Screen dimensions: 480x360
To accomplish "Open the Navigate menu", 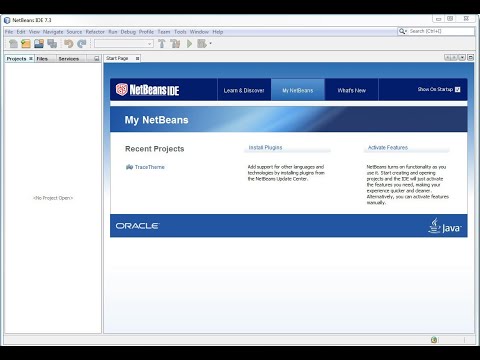I will point(53,32).
